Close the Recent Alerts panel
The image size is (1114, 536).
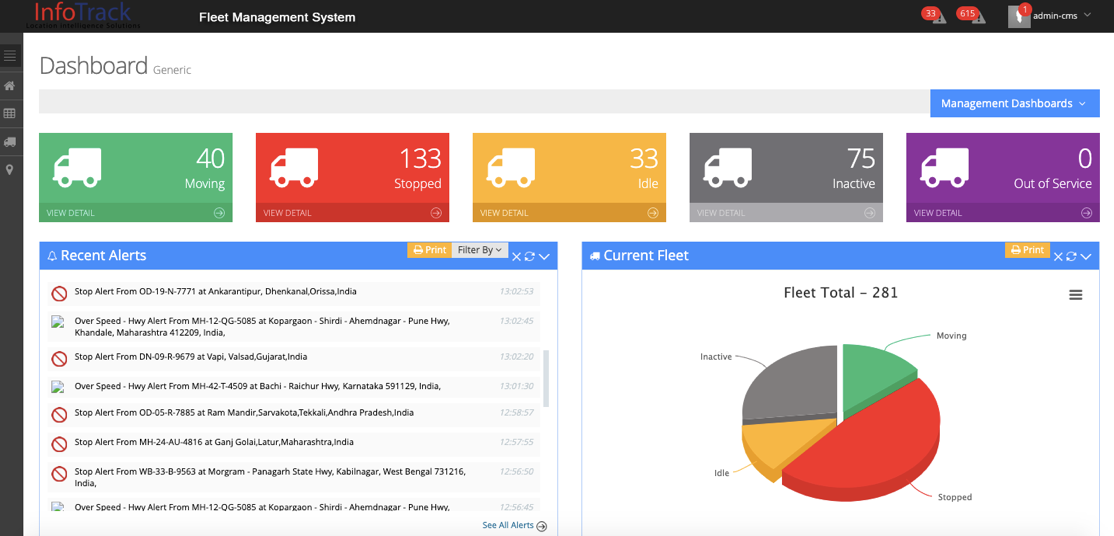pos(517,257)
